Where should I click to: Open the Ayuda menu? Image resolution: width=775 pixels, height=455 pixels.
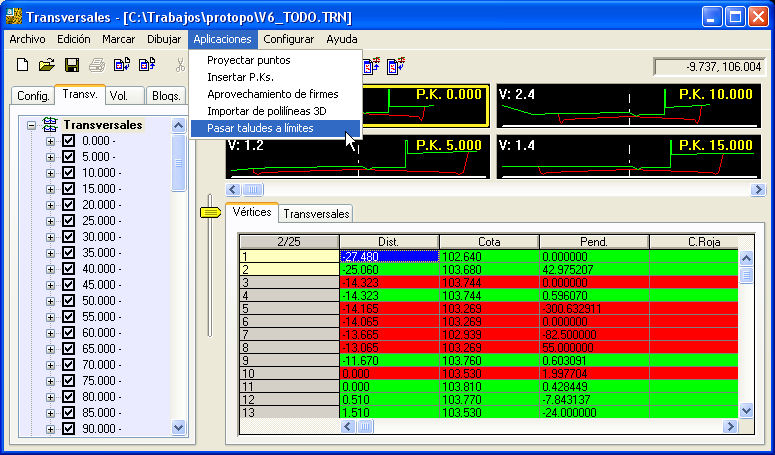[x=342, y=39]
